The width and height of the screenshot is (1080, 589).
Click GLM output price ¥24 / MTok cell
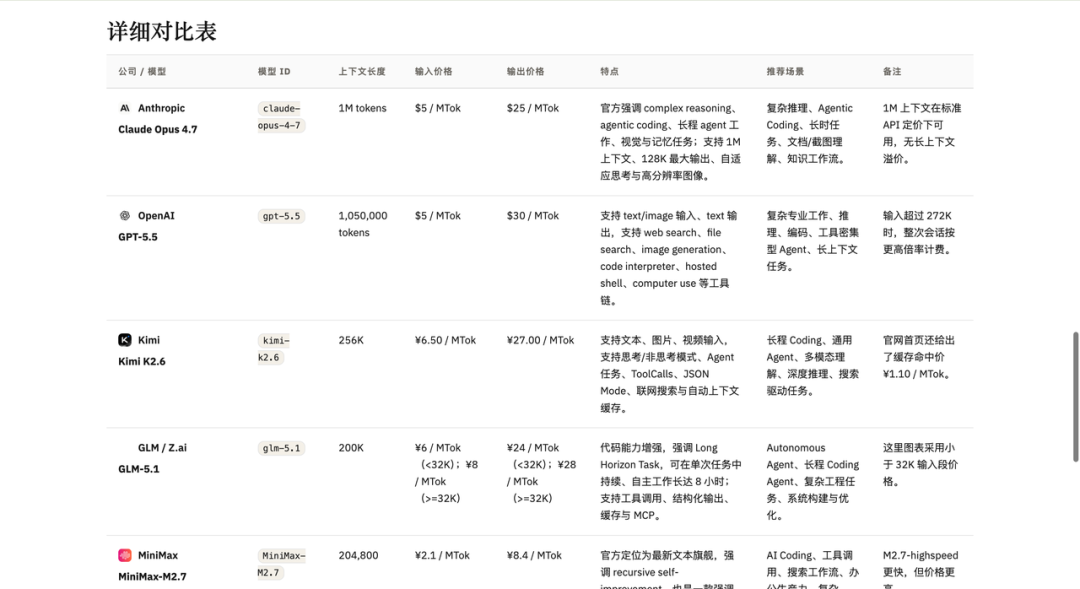[541, 473]
